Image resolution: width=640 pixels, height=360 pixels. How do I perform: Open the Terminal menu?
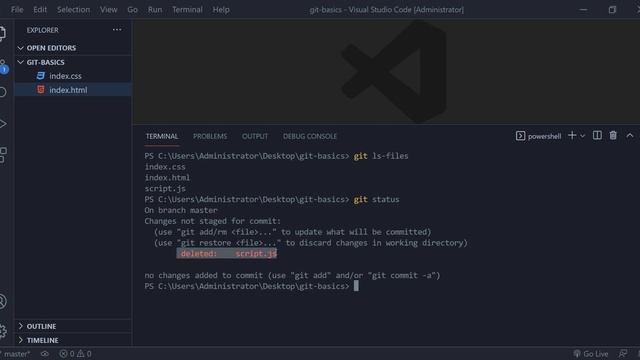187,9
